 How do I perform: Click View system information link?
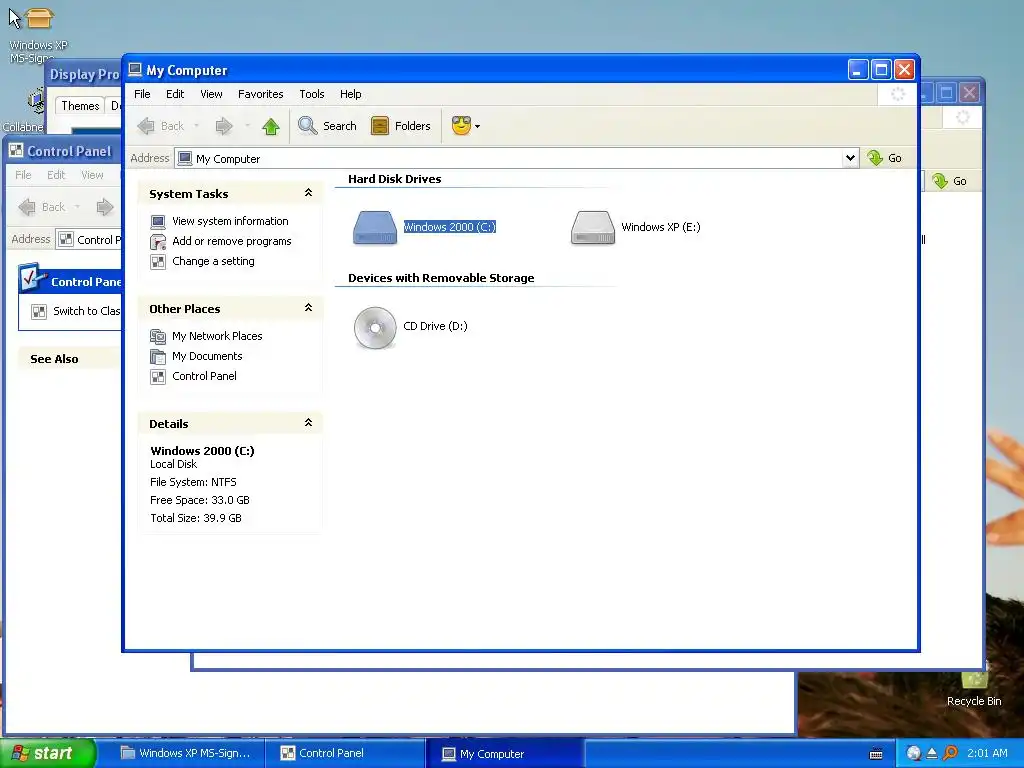[x=230, y=221]
